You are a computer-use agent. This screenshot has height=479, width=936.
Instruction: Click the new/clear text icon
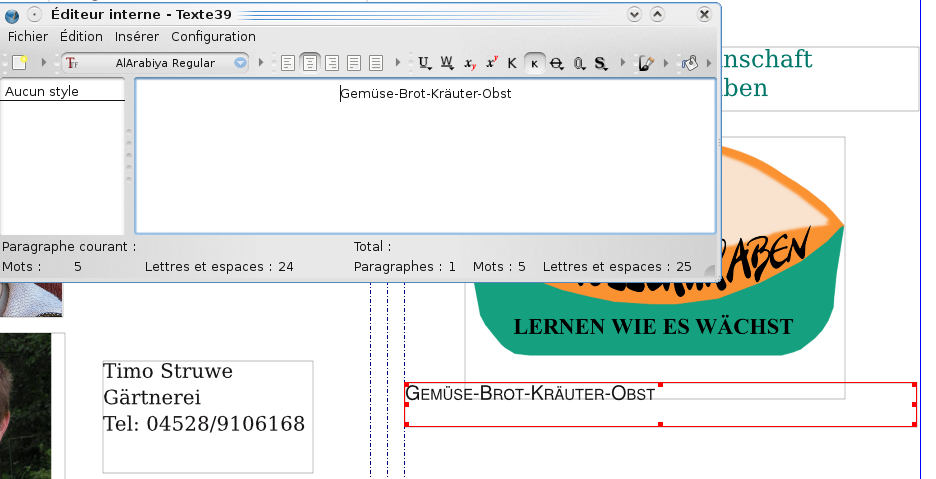[19, 63]
